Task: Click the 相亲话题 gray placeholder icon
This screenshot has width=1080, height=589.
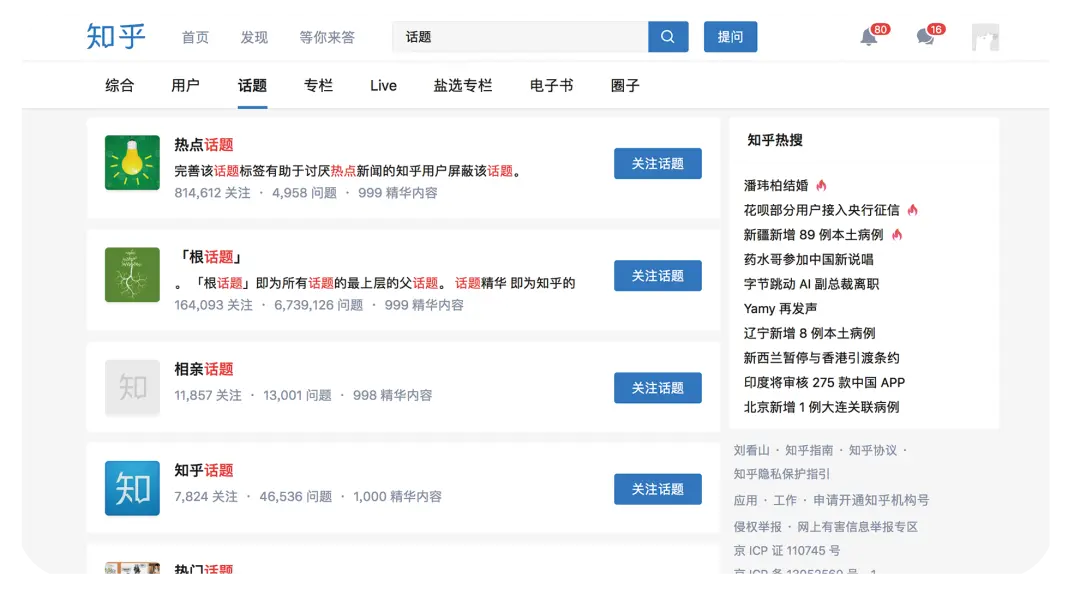Action: point(132,387)
